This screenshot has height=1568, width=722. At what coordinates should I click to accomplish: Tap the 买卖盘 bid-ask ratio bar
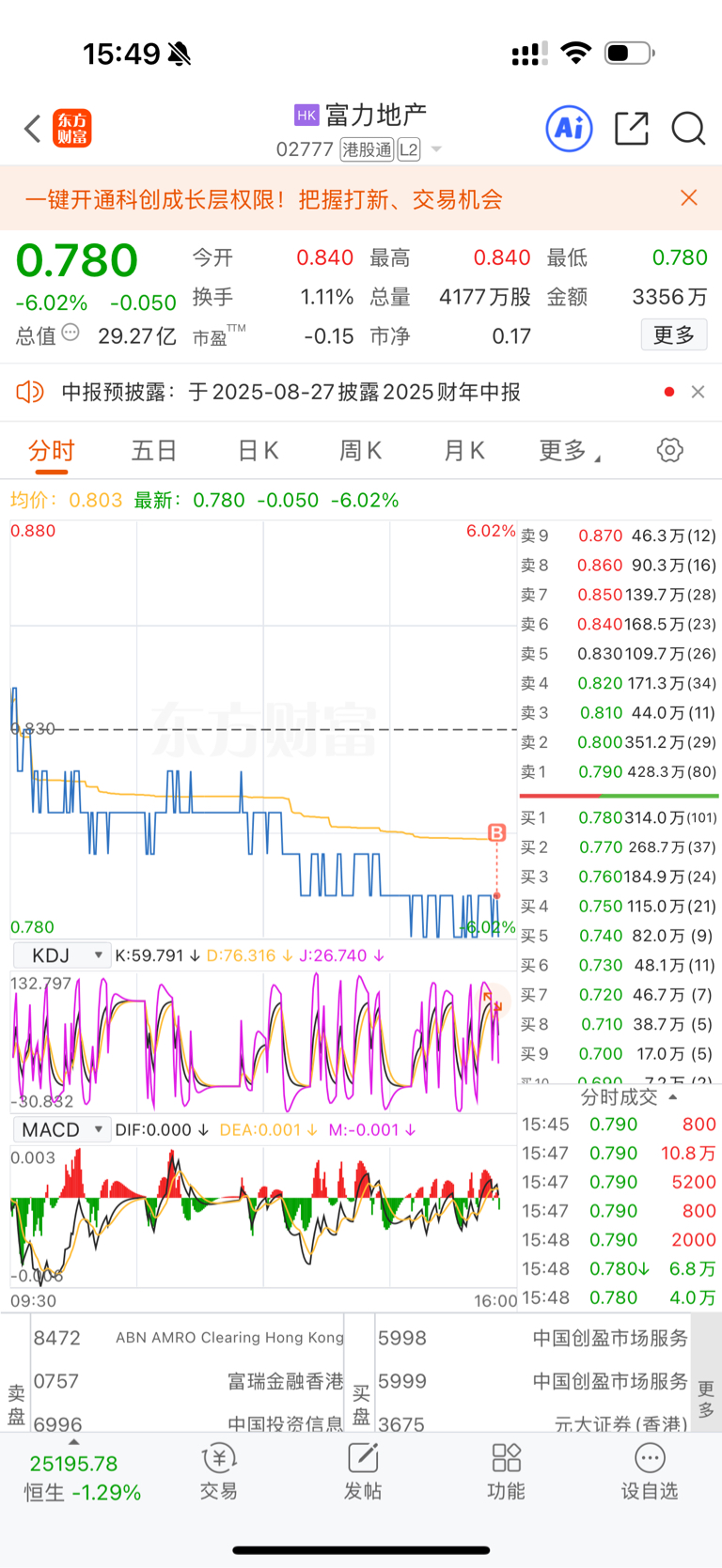(x=620, y=796)
